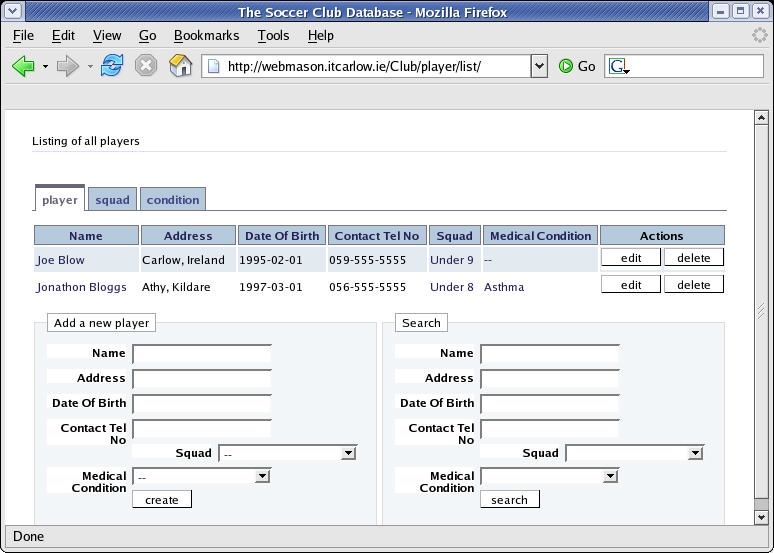Click the Under 9 squad link

click(x=452, y=260)
